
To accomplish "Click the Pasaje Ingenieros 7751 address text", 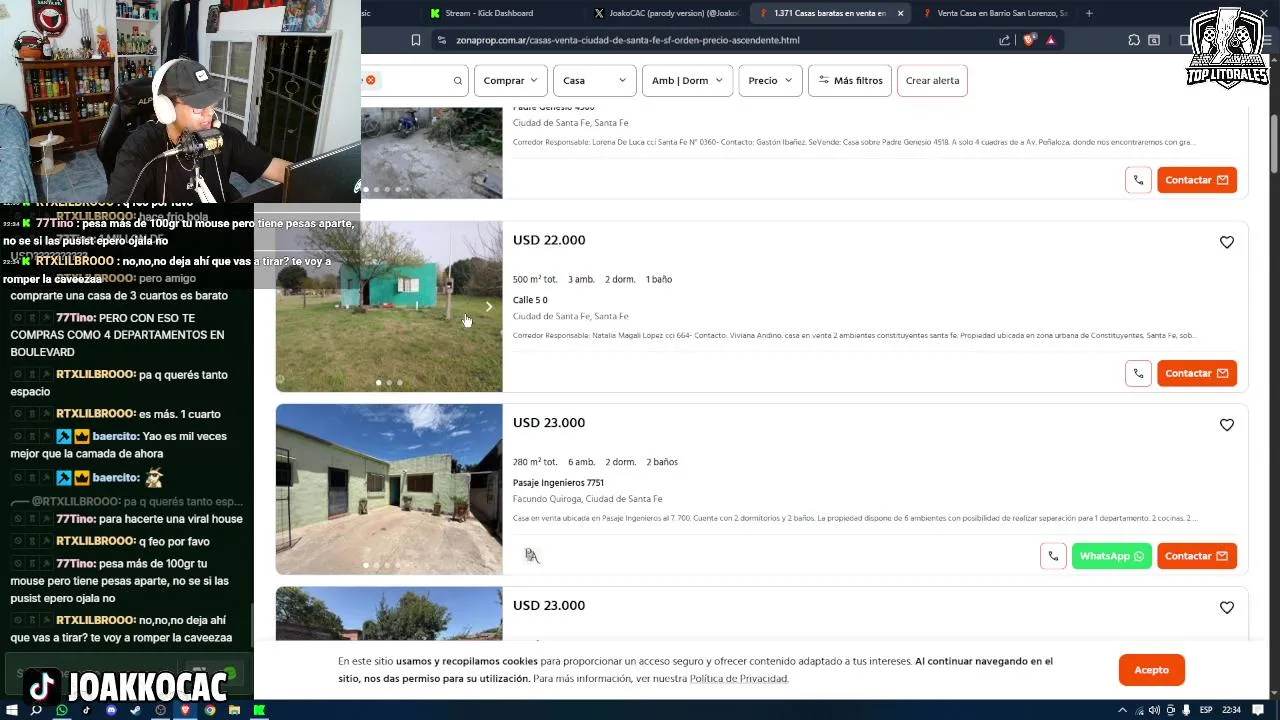I will (558, 483).
